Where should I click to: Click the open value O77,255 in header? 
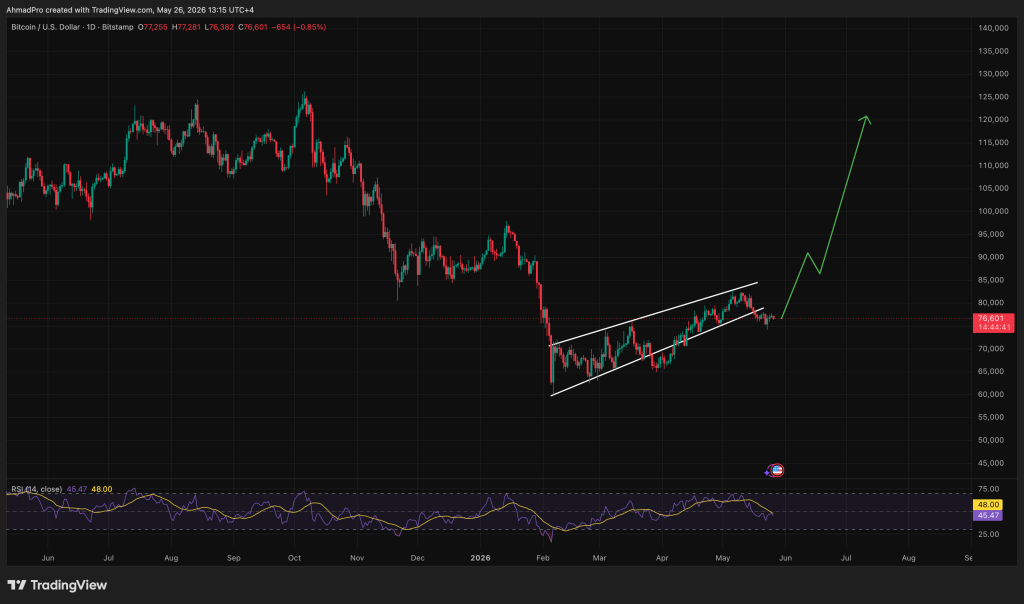pos(152,27)
